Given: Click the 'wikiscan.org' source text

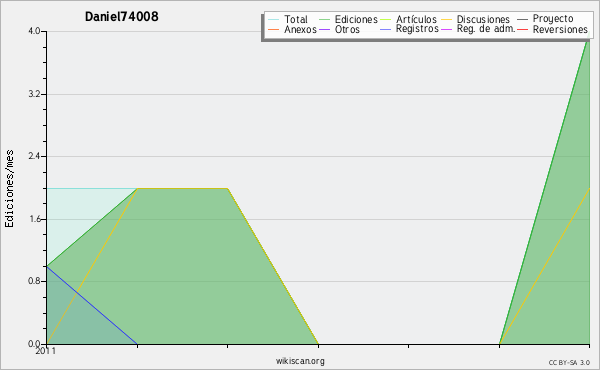Looking at the screenshot, I should pyautogui.click(x=300, y=361).
